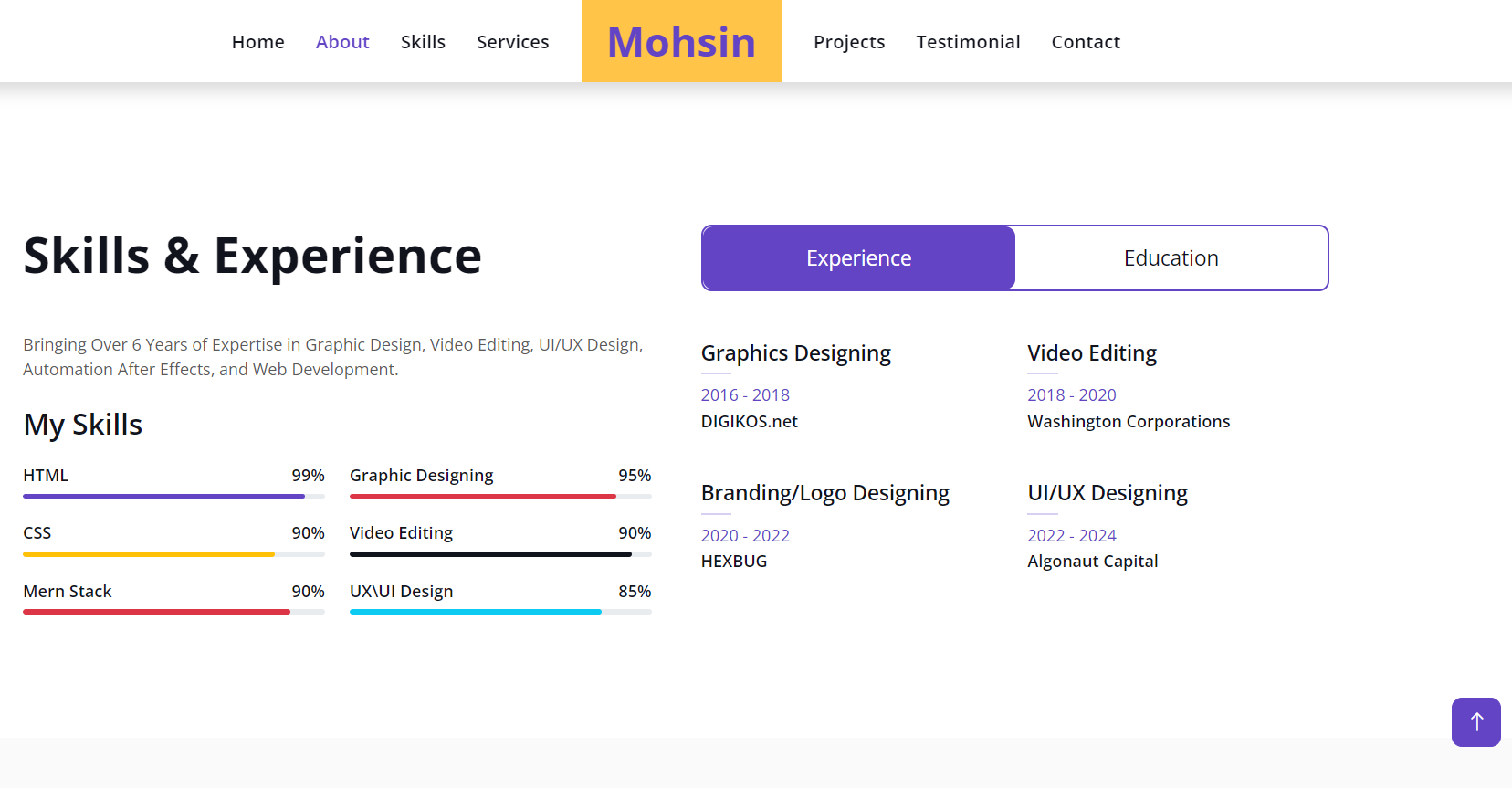The image size is (1512, 788).
Task: Open the Contact link
Action: click(x=1086, y=42)
